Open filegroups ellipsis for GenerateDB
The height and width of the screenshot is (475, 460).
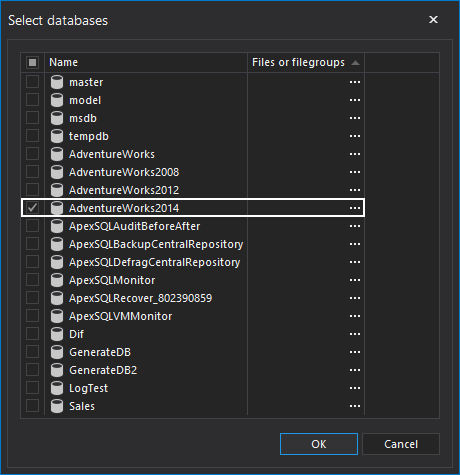355,352
